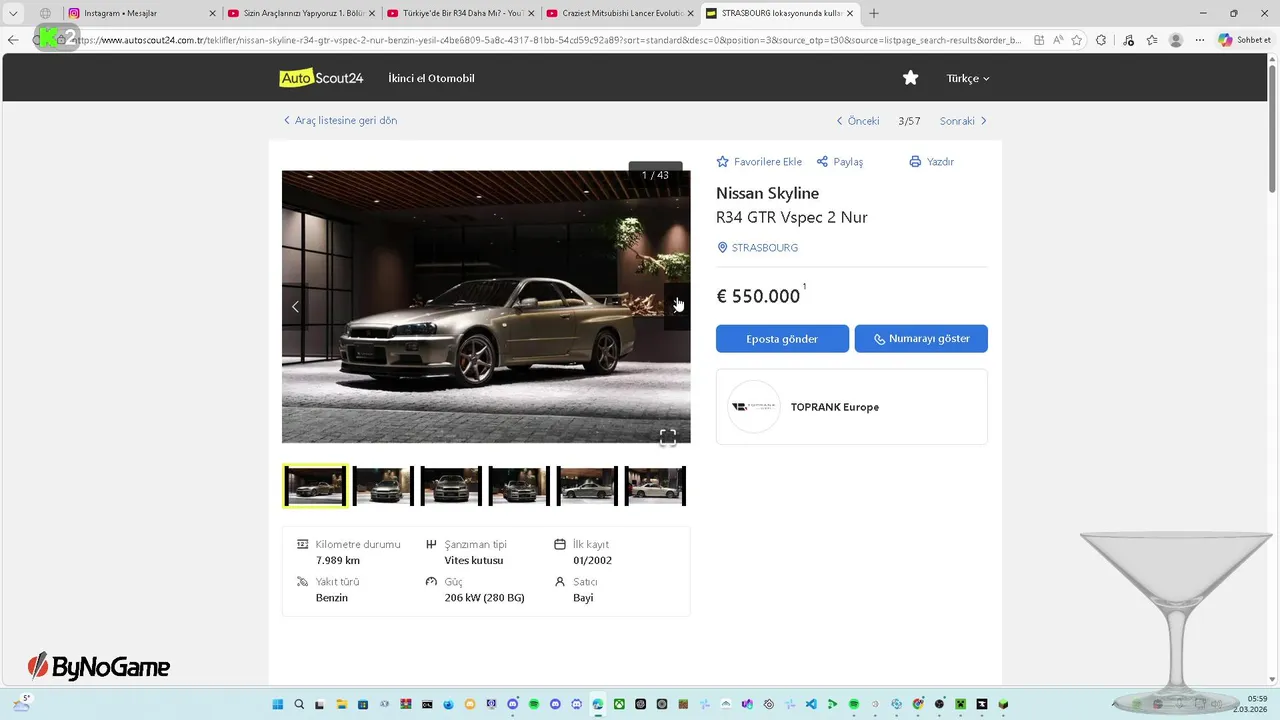Click the Yazdır link
The height and width of the screenshot is (720, 1280).
pyautogui.click(x=940, y=162)
